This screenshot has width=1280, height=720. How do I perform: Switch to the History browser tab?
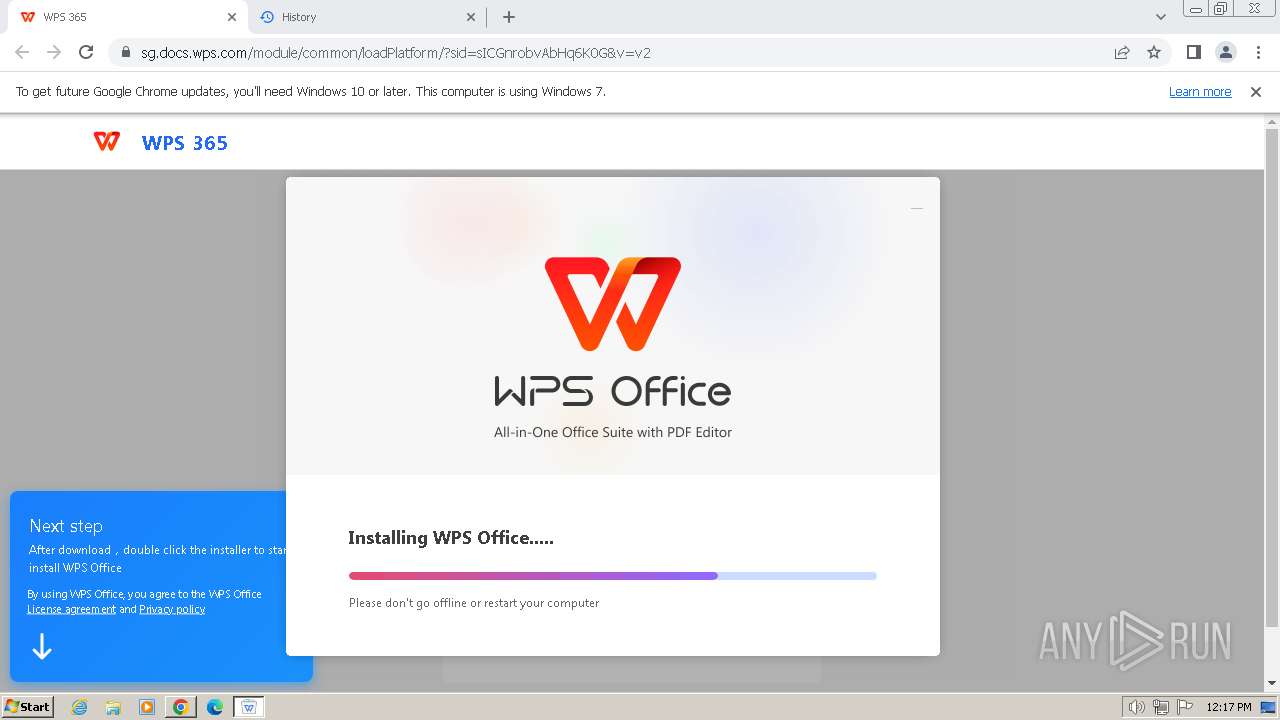point(365,17)
